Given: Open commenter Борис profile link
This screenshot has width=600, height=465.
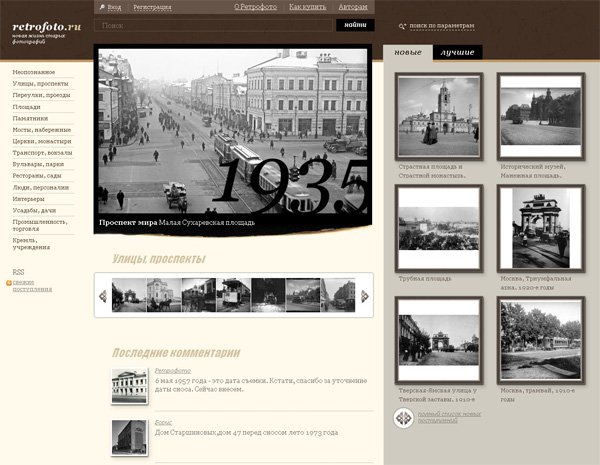Looking at the screenshot, I should (163, 423).
